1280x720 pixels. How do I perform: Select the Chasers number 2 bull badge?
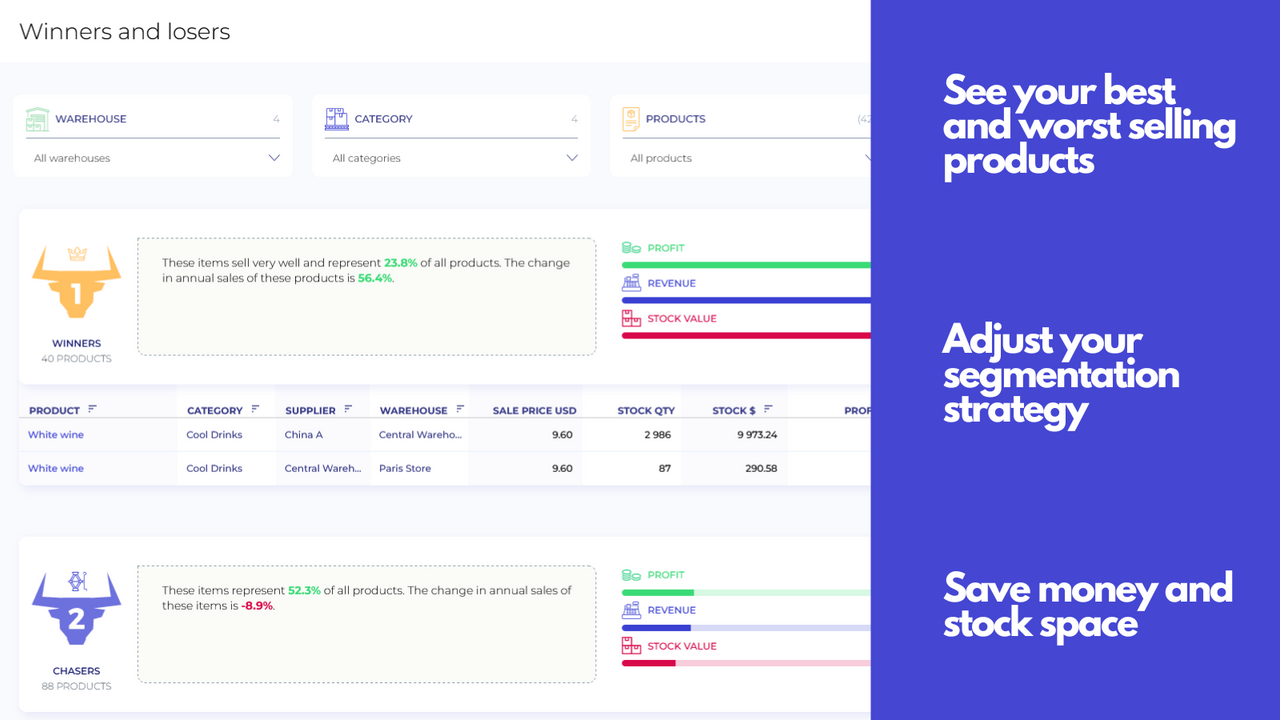(x=76, y=608)
